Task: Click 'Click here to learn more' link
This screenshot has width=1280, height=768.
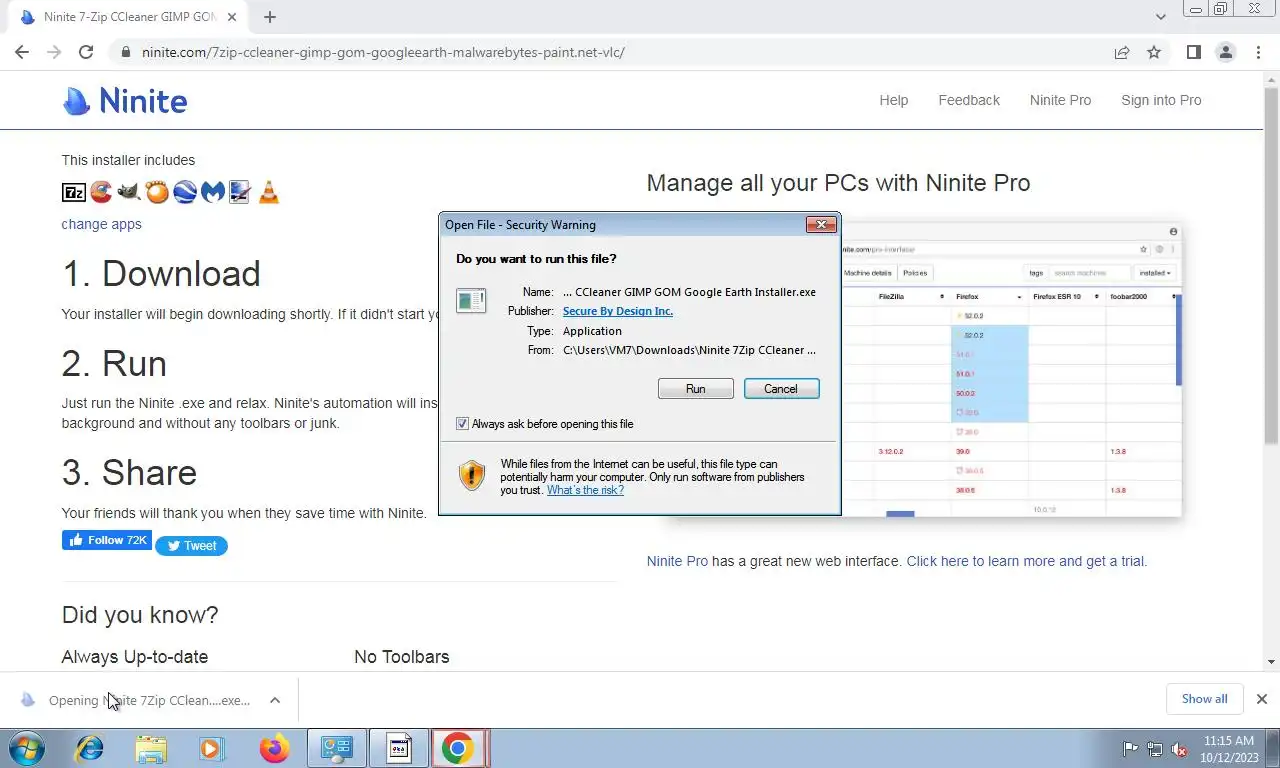Action: click(1027, 561)
